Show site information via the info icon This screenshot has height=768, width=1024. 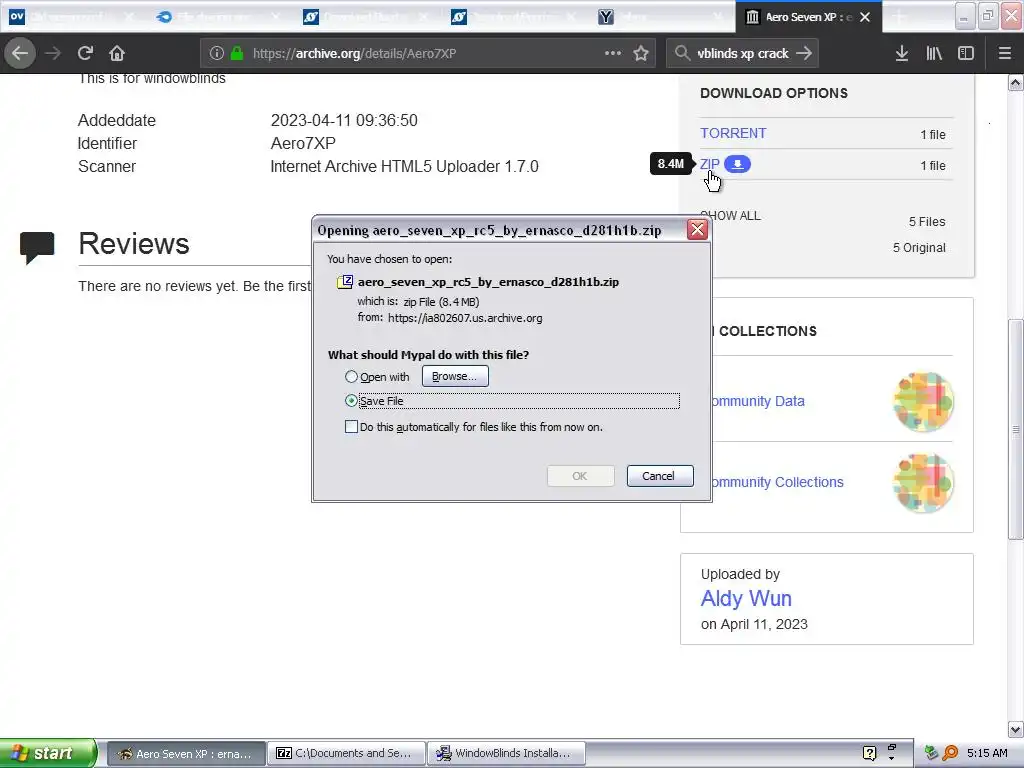coord(216,54)
